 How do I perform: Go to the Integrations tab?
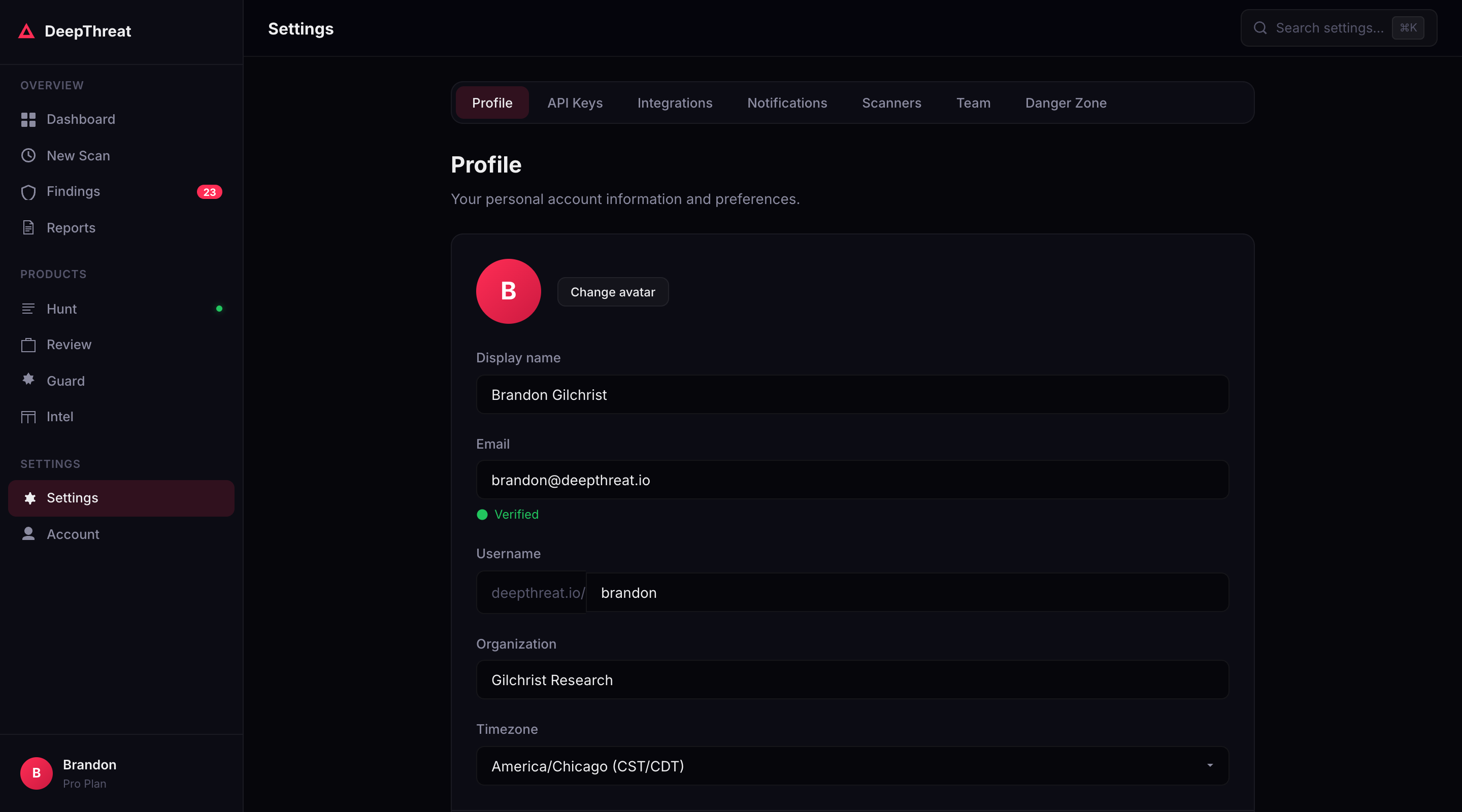tap(674, 103)
